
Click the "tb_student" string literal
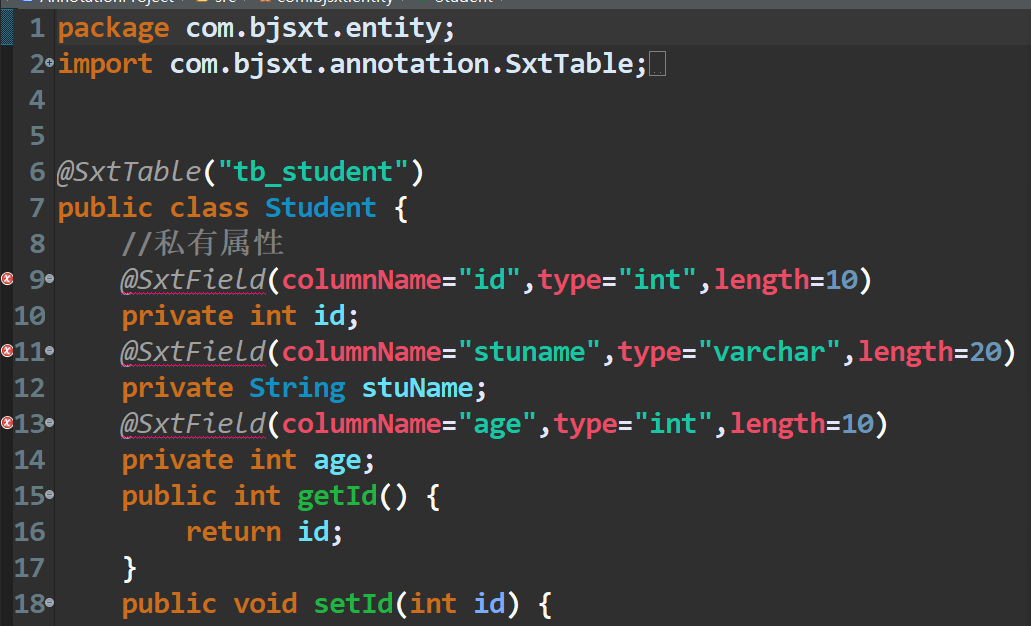(313, 172)
